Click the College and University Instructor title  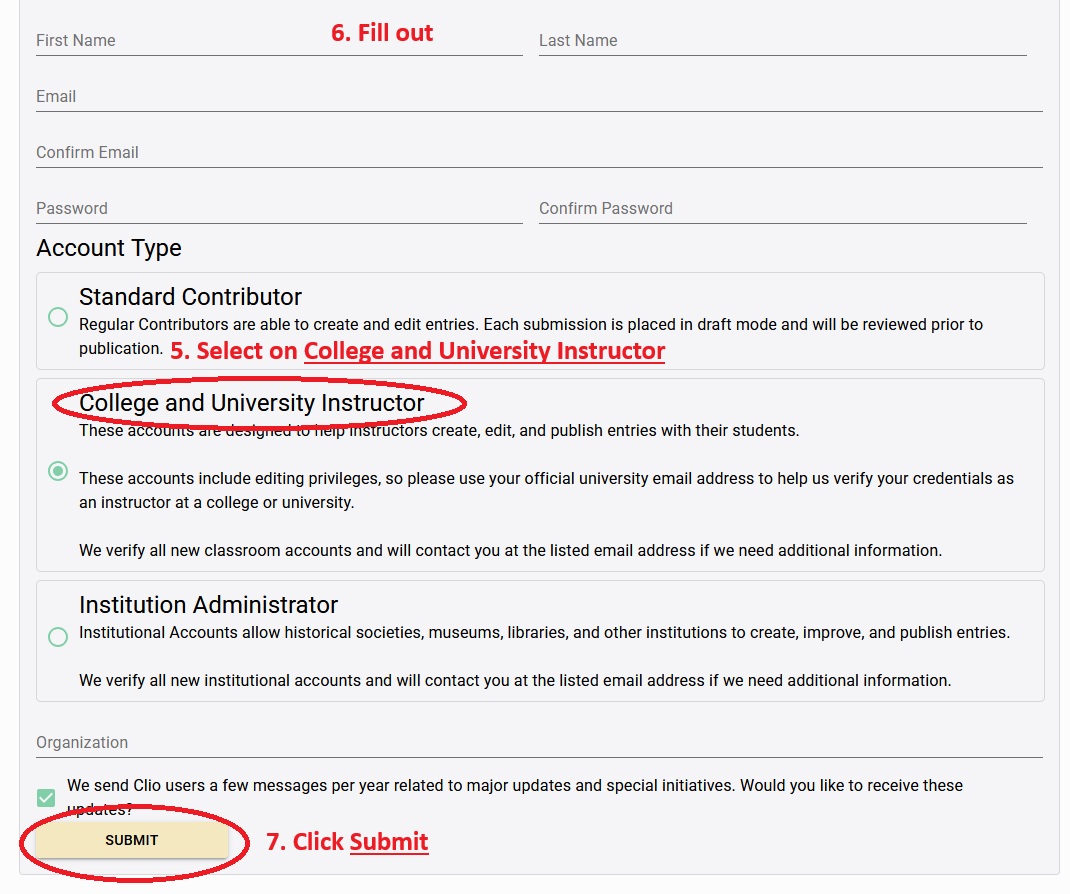(252, 403)
